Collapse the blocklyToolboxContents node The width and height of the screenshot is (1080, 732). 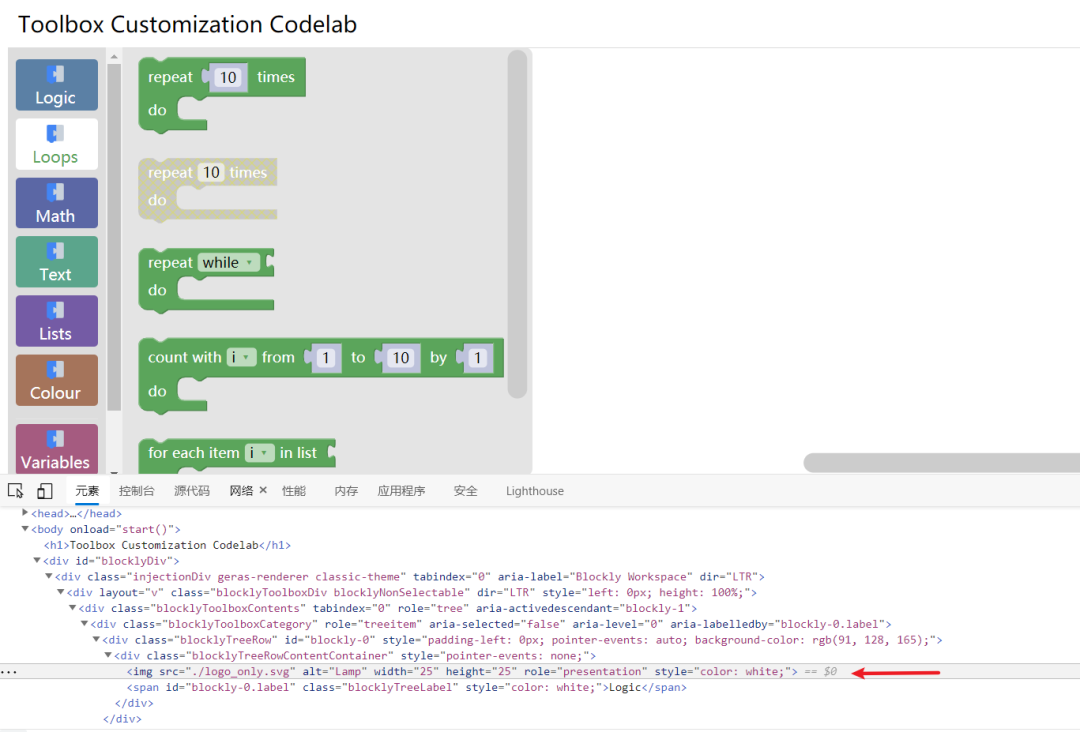coord(72,608)
